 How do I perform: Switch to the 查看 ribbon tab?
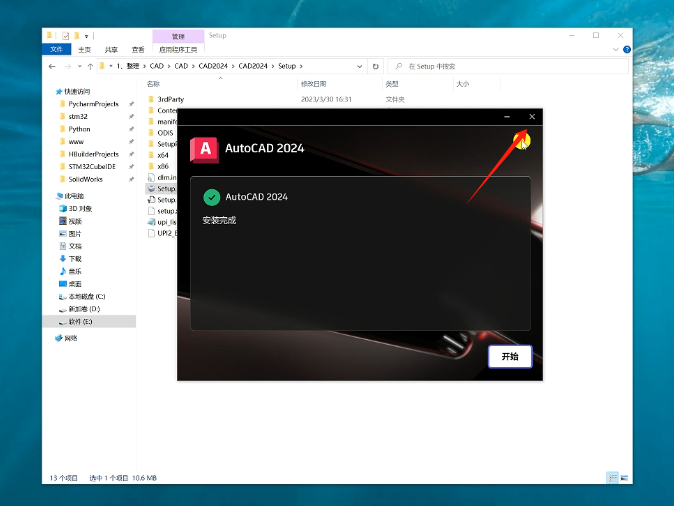(x=138, y=49)
